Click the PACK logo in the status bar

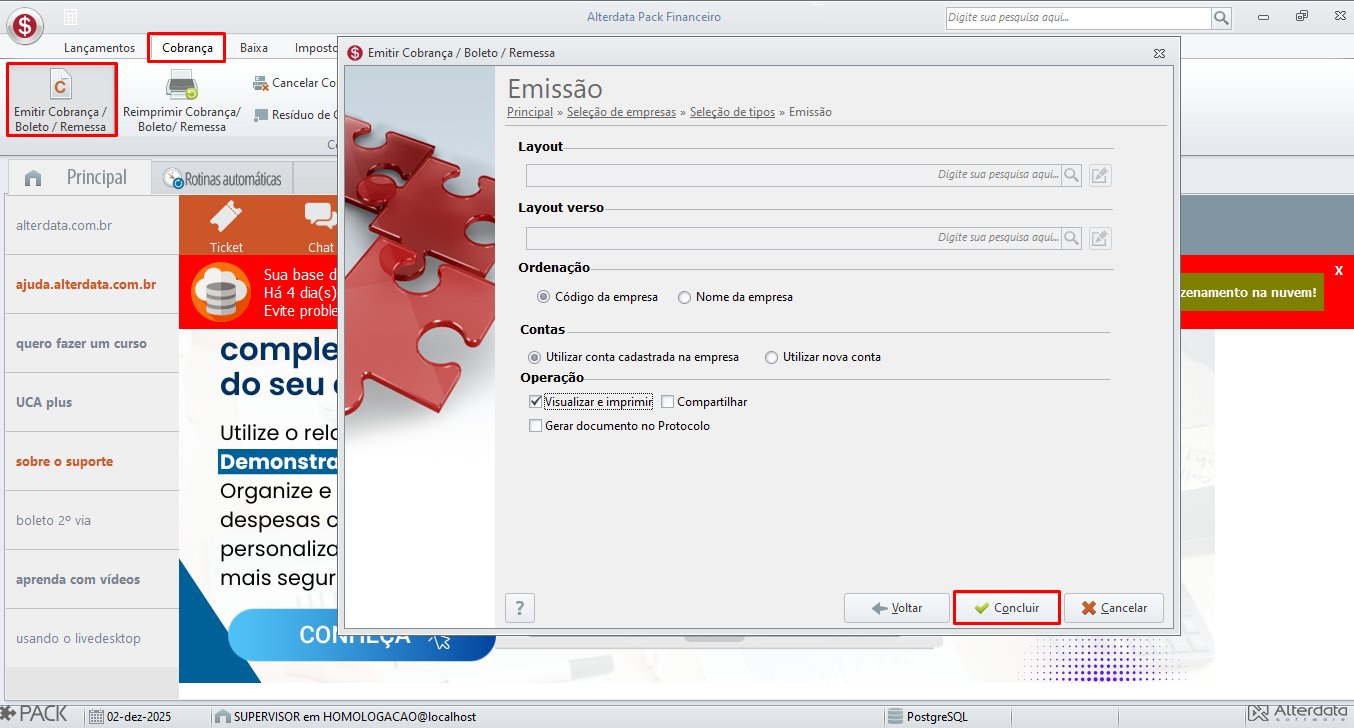[35, 715]
